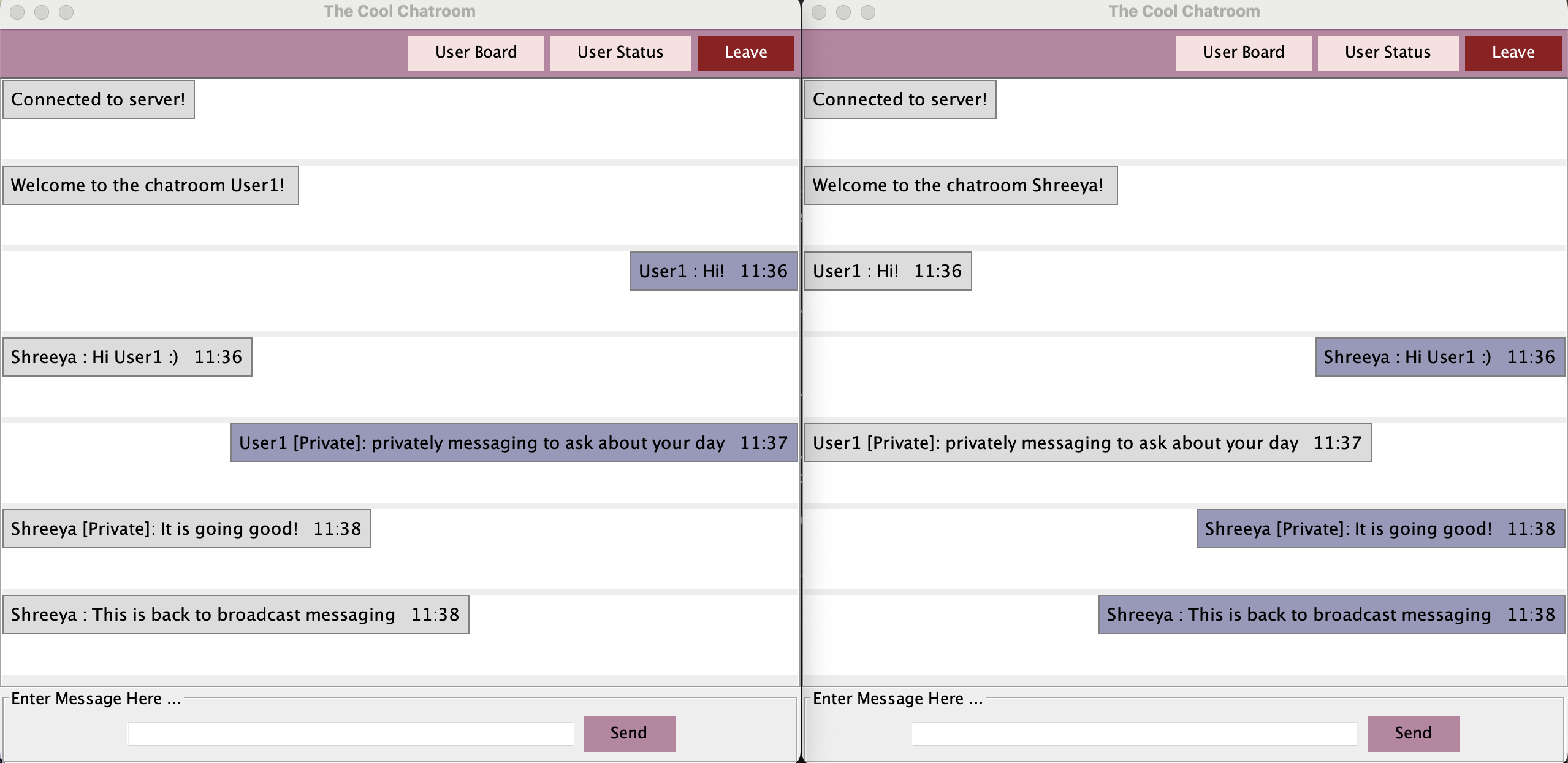This screenshot has width=1568, height=763.
Task: Leave the chatroom as Shreeya
Action: tap(1512, 53)
